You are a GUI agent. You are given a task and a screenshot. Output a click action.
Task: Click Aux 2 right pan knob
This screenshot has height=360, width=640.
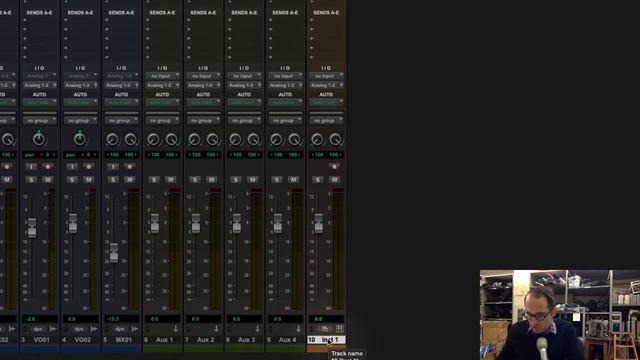pyautogui.click(x=213, y=139)
